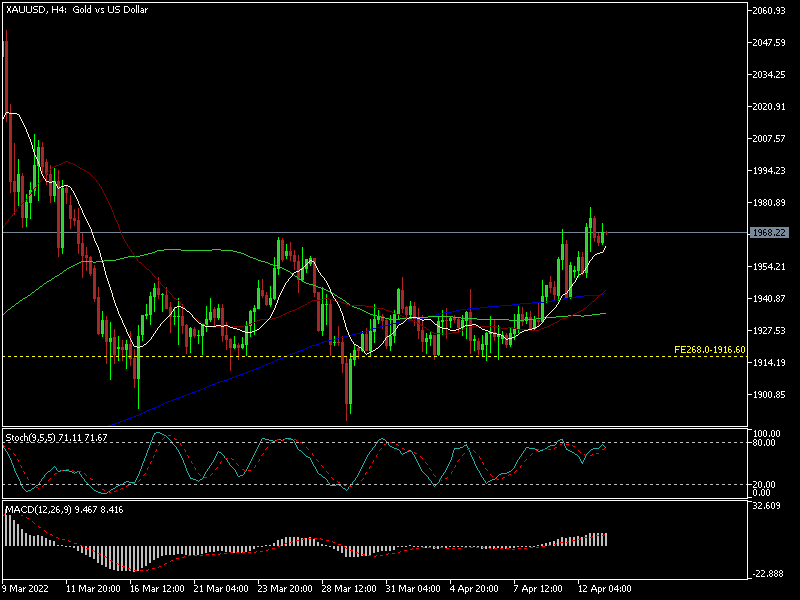Click the MACD(12,26,9) indicator label

(x=62, y=509)
